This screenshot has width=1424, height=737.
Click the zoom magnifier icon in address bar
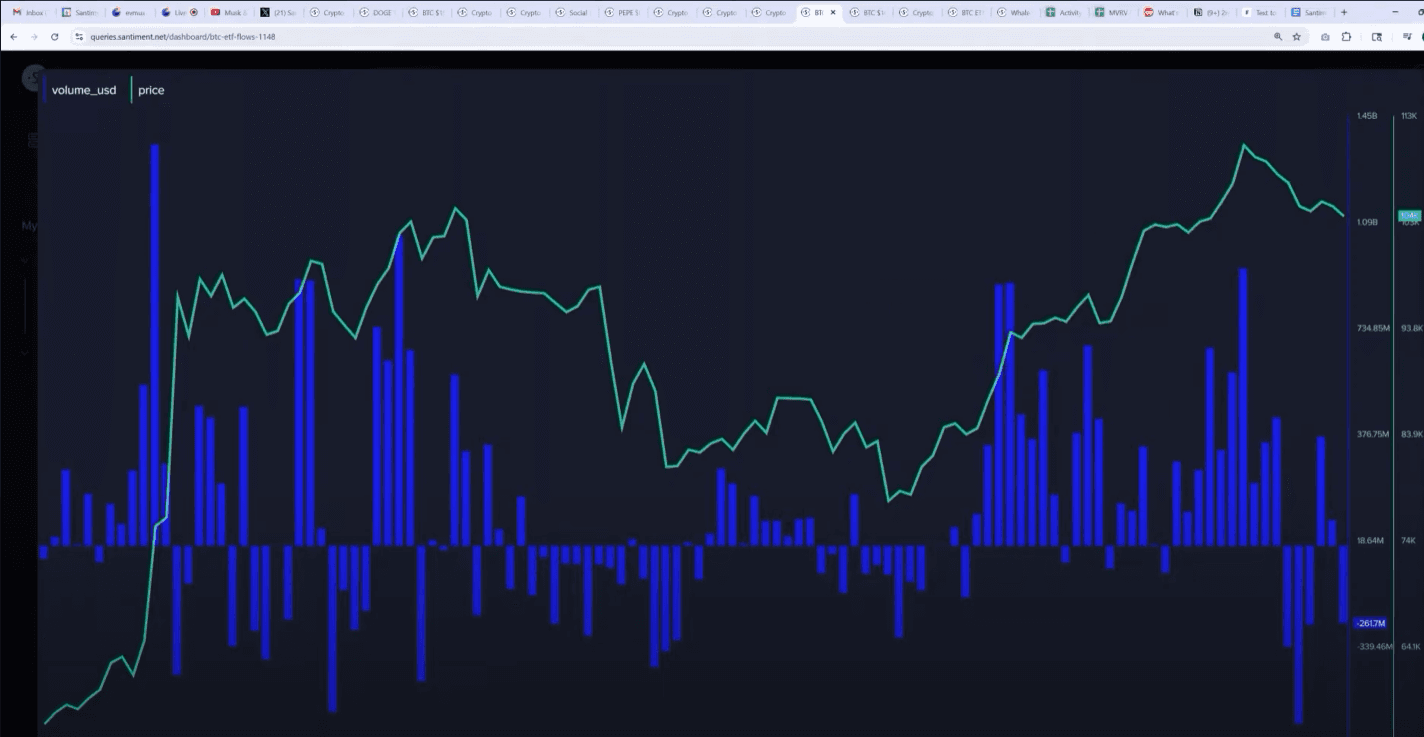1277,37
